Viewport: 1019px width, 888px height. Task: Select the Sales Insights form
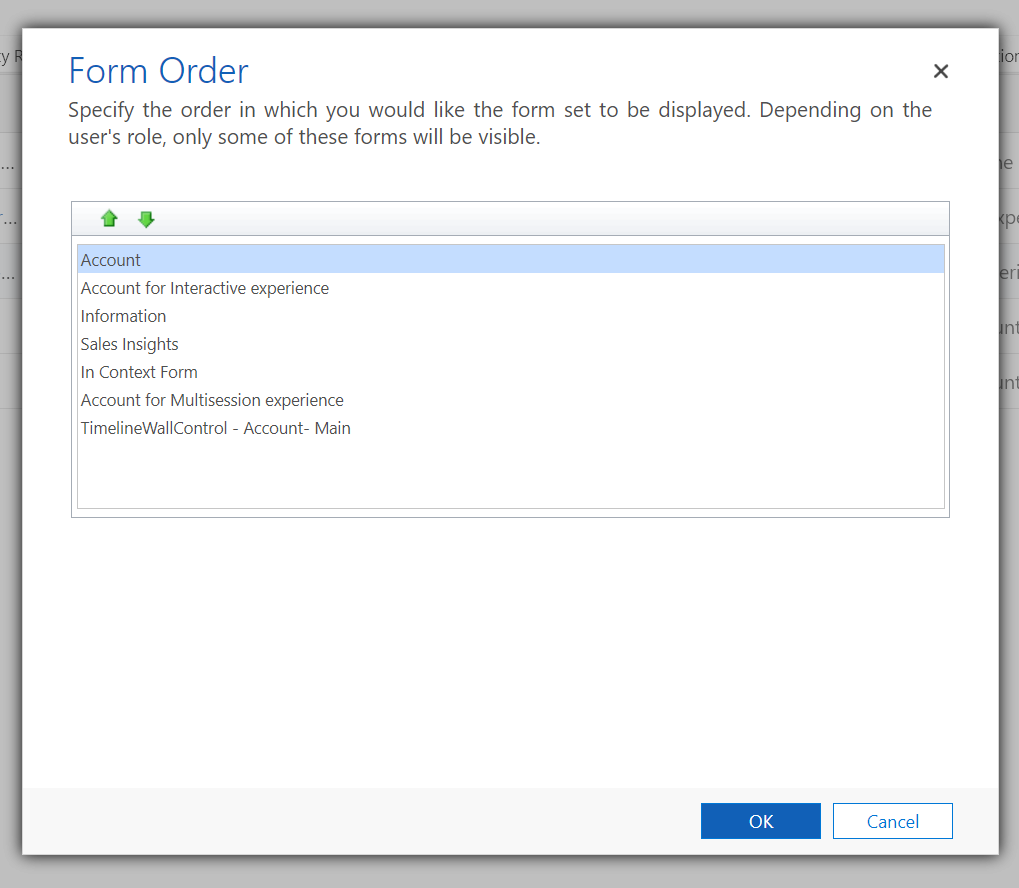tap(129, 343)
